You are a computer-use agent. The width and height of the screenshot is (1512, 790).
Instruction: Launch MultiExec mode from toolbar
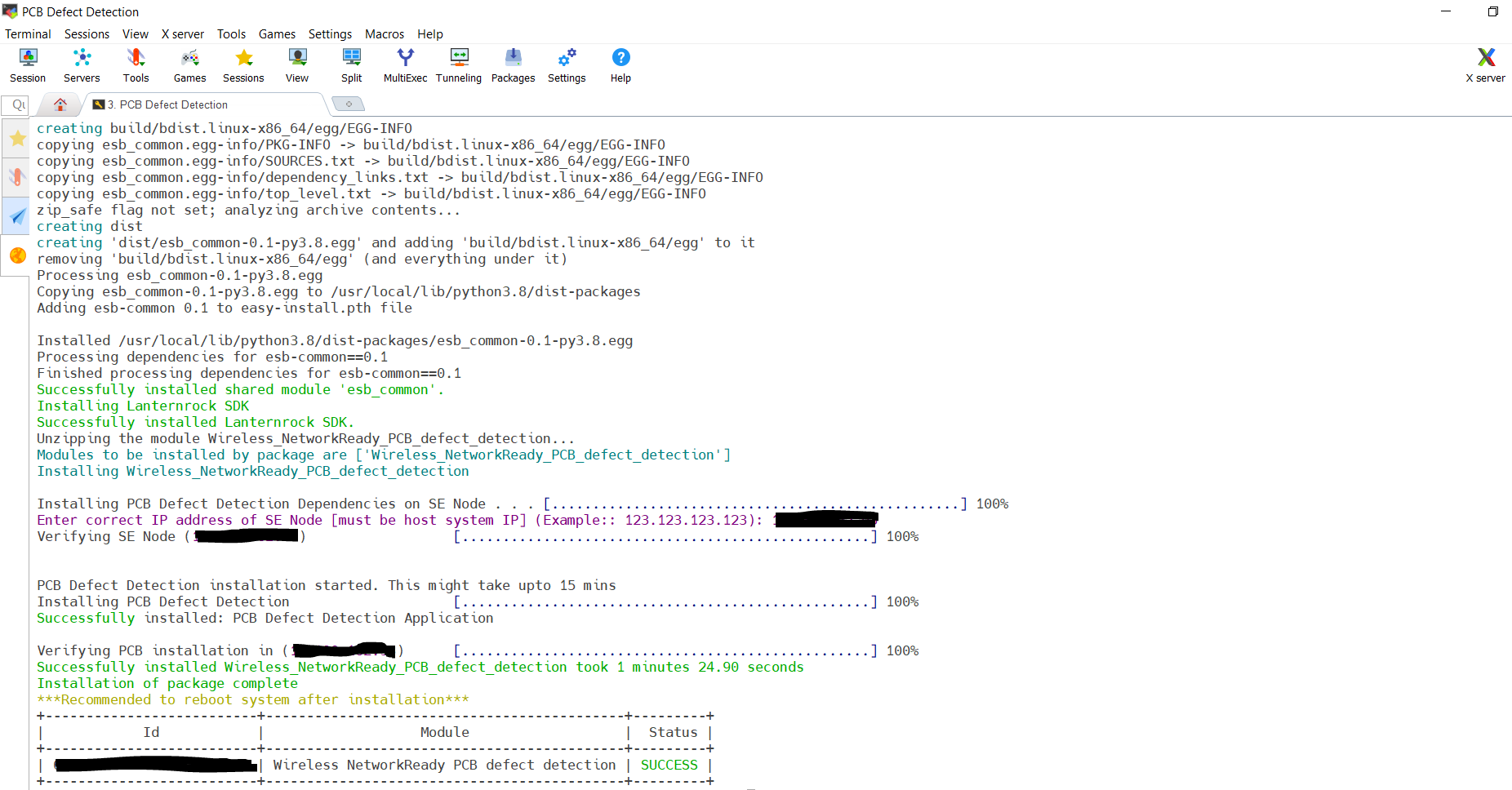[405, 65]
